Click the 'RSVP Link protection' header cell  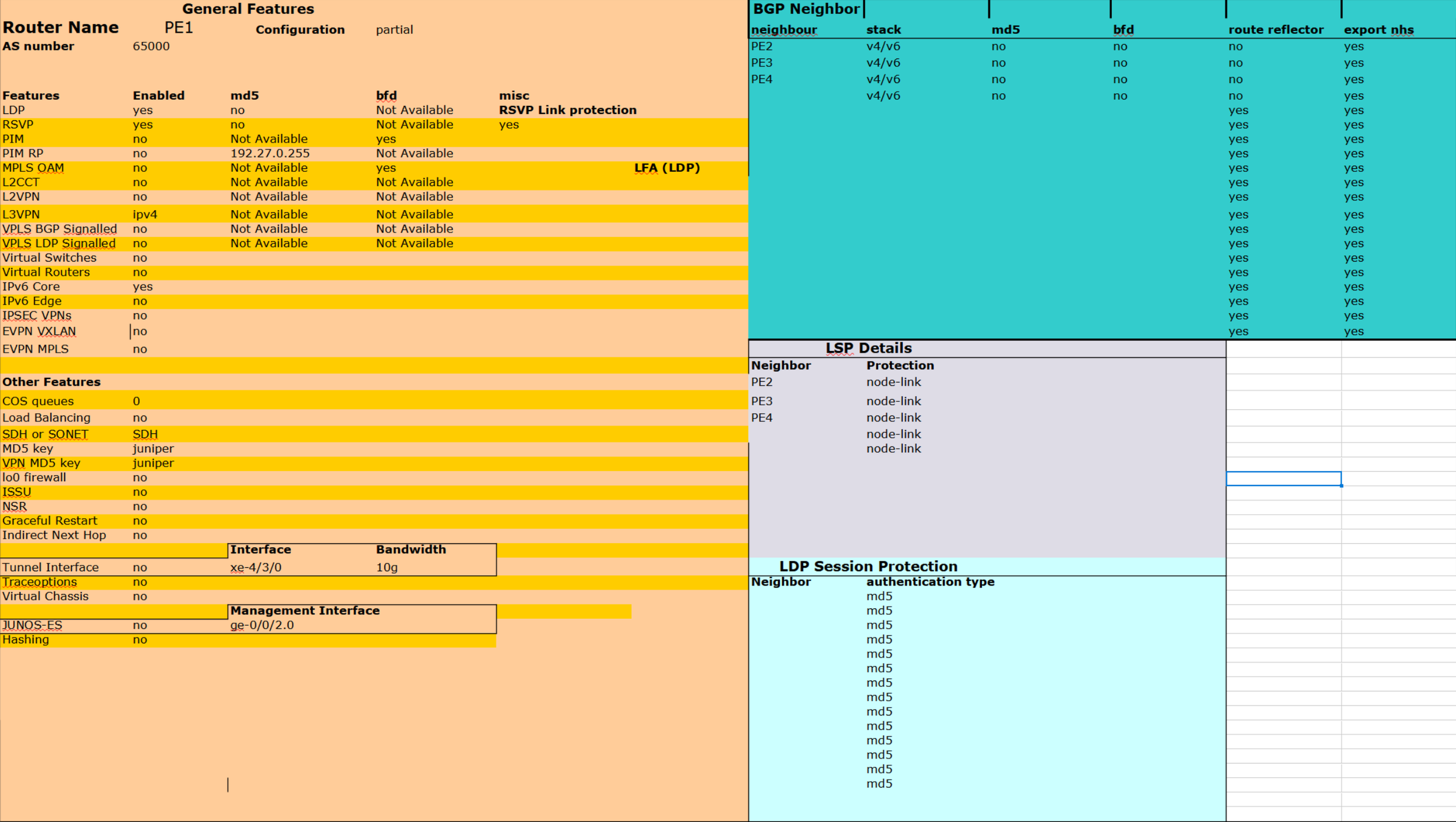click(x=567, y=110)
